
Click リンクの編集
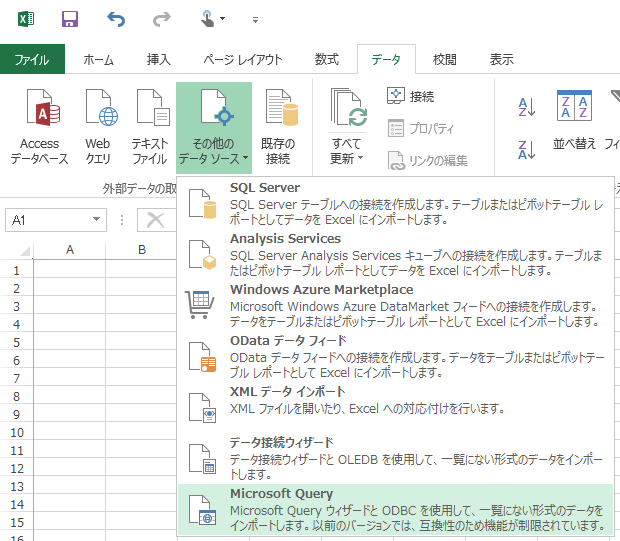427,161
